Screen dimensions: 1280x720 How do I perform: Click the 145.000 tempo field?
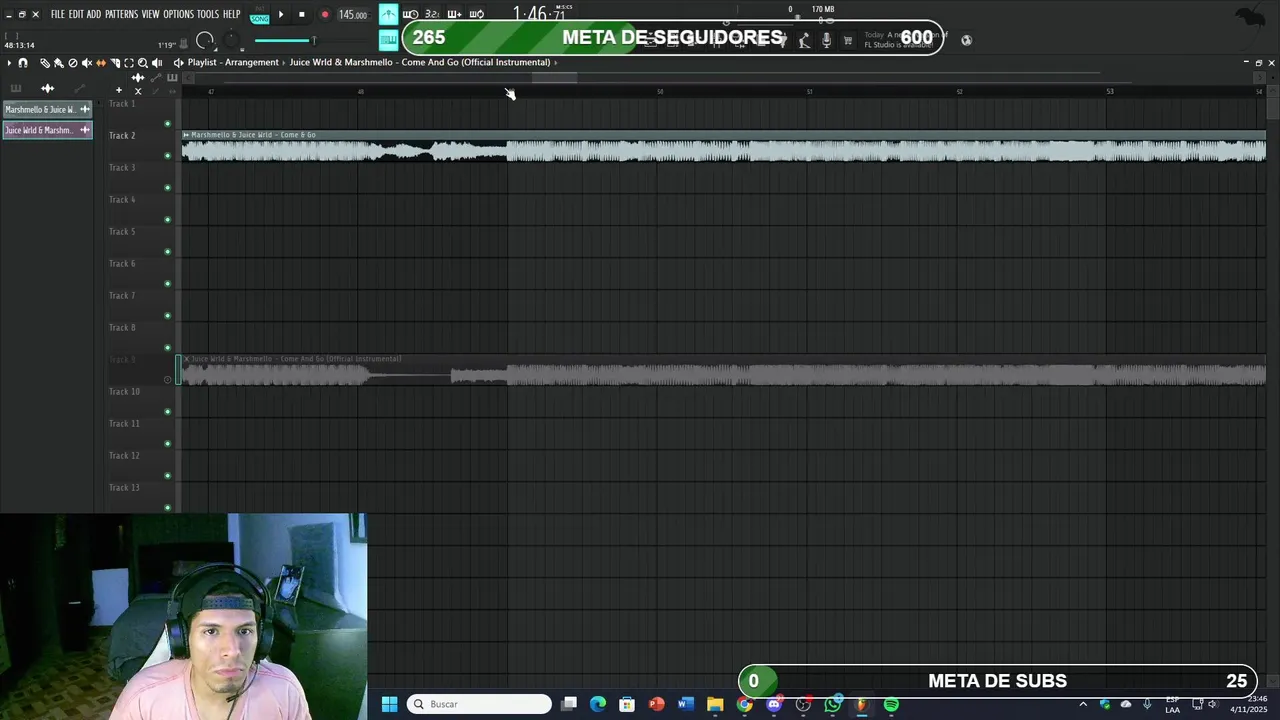(x=353, y=15)
